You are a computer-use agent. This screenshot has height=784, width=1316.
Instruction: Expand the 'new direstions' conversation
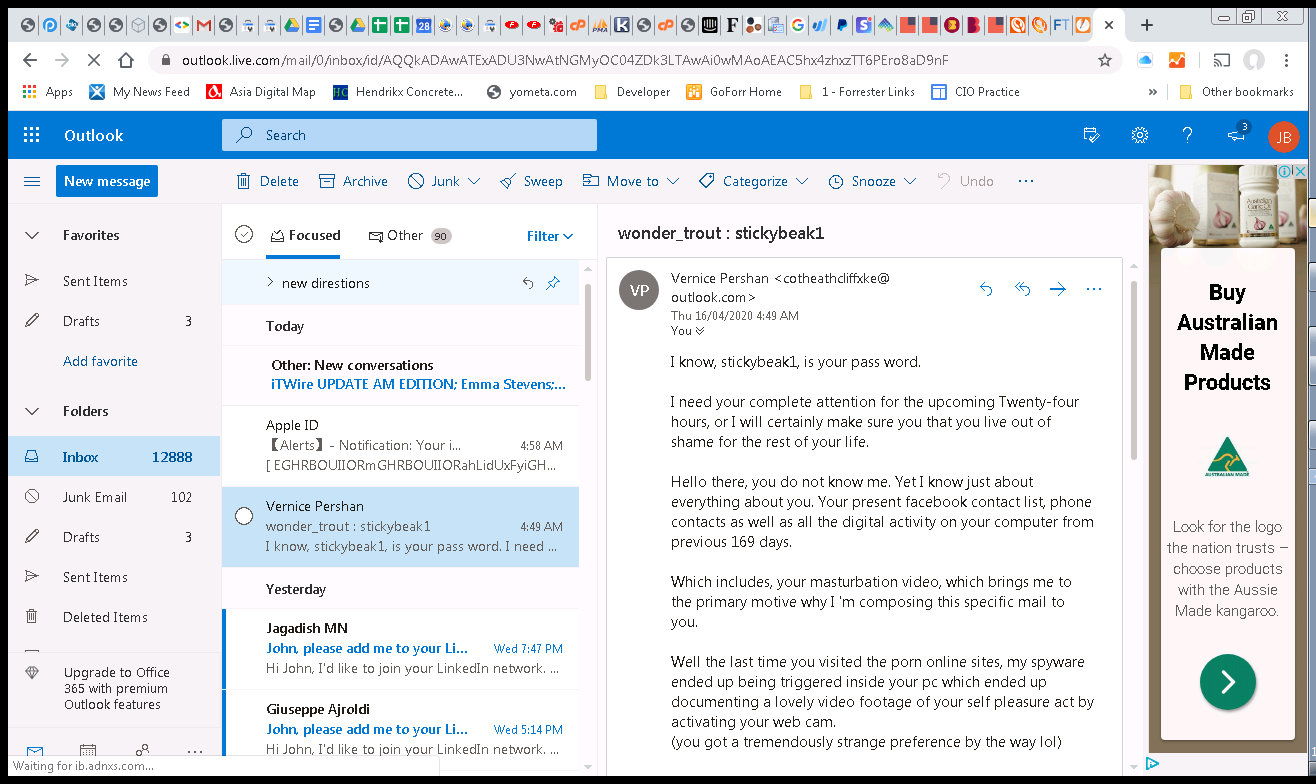click(270, 283)
